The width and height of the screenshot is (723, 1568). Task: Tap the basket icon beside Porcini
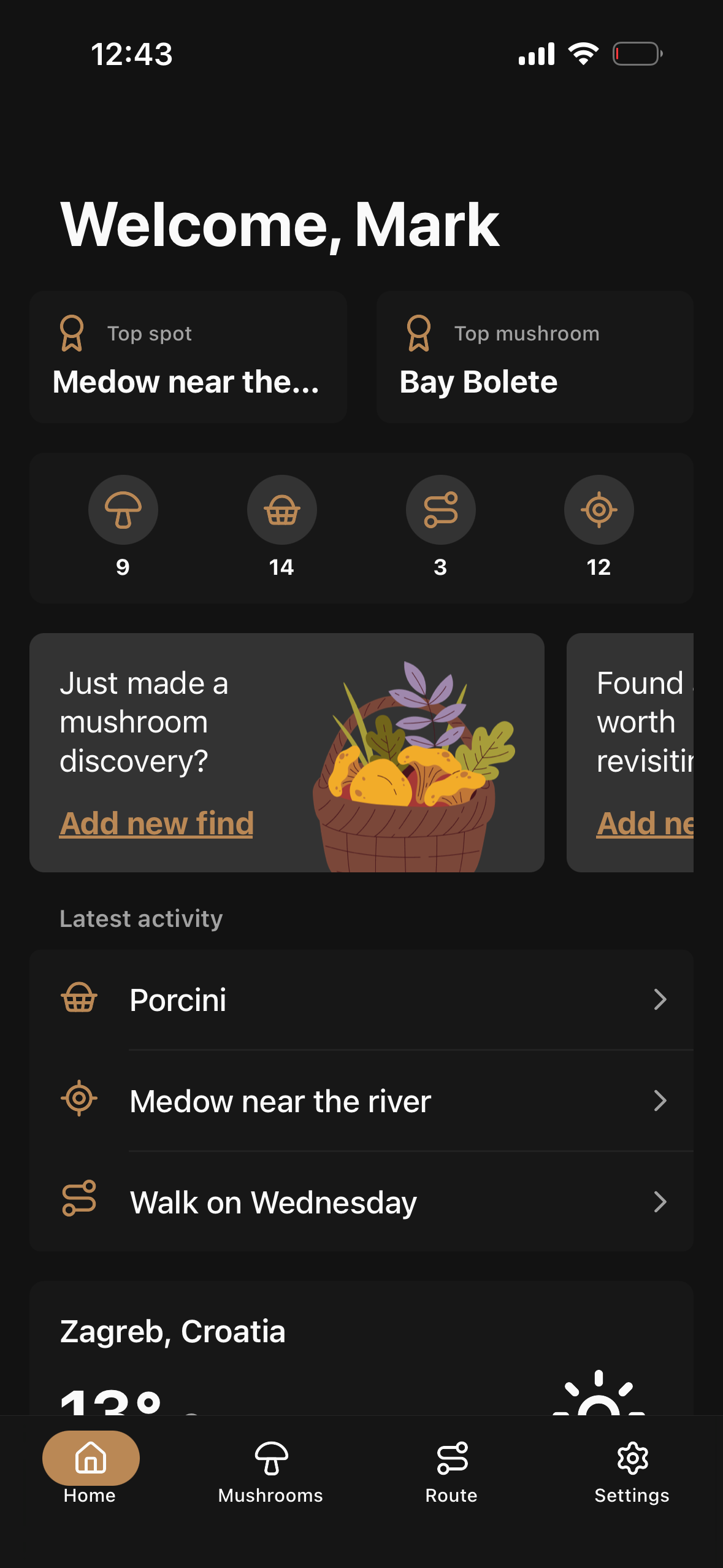click(79, 998)
